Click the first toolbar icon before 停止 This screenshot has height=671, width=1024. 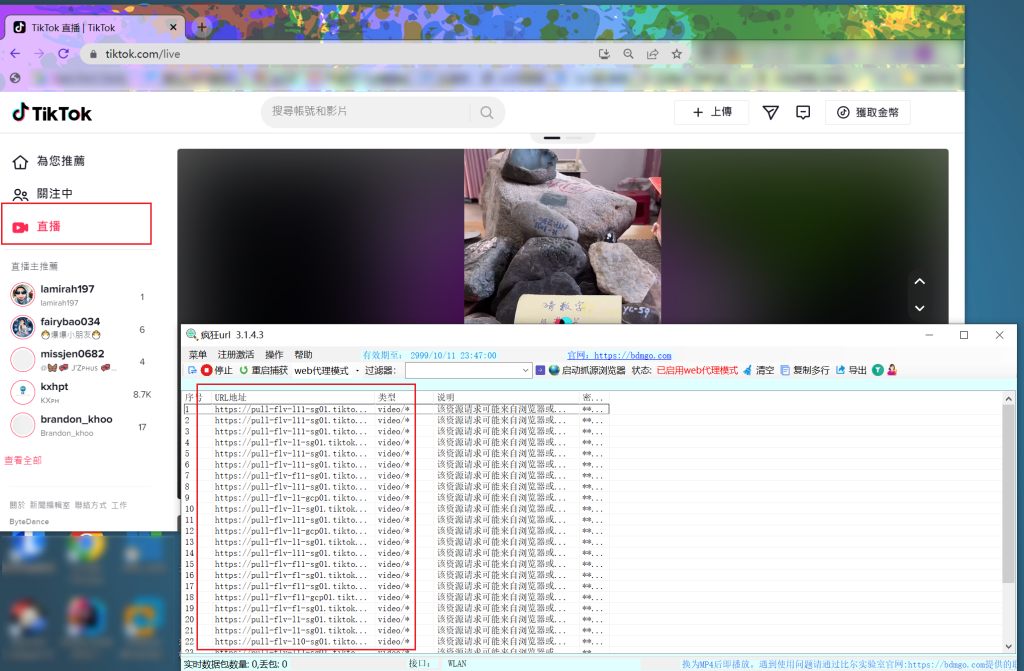192,370
